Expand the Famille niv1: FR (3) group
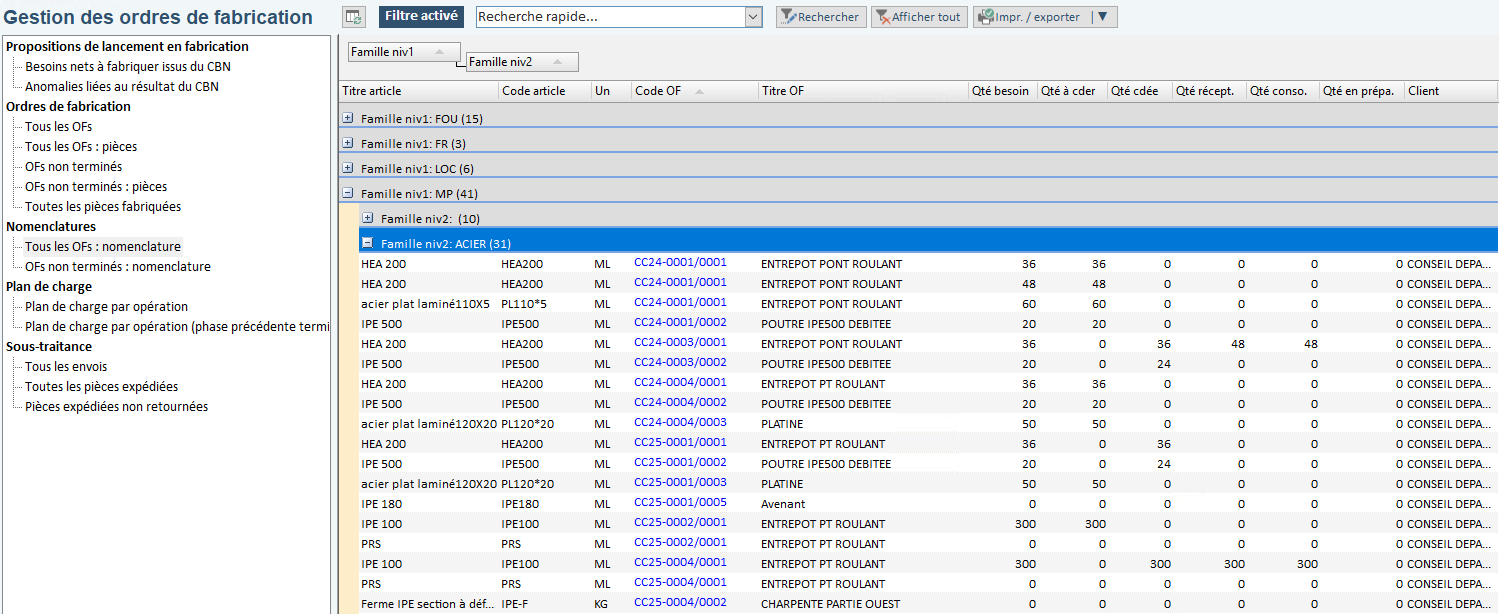1499x614 pixels. 347,142
